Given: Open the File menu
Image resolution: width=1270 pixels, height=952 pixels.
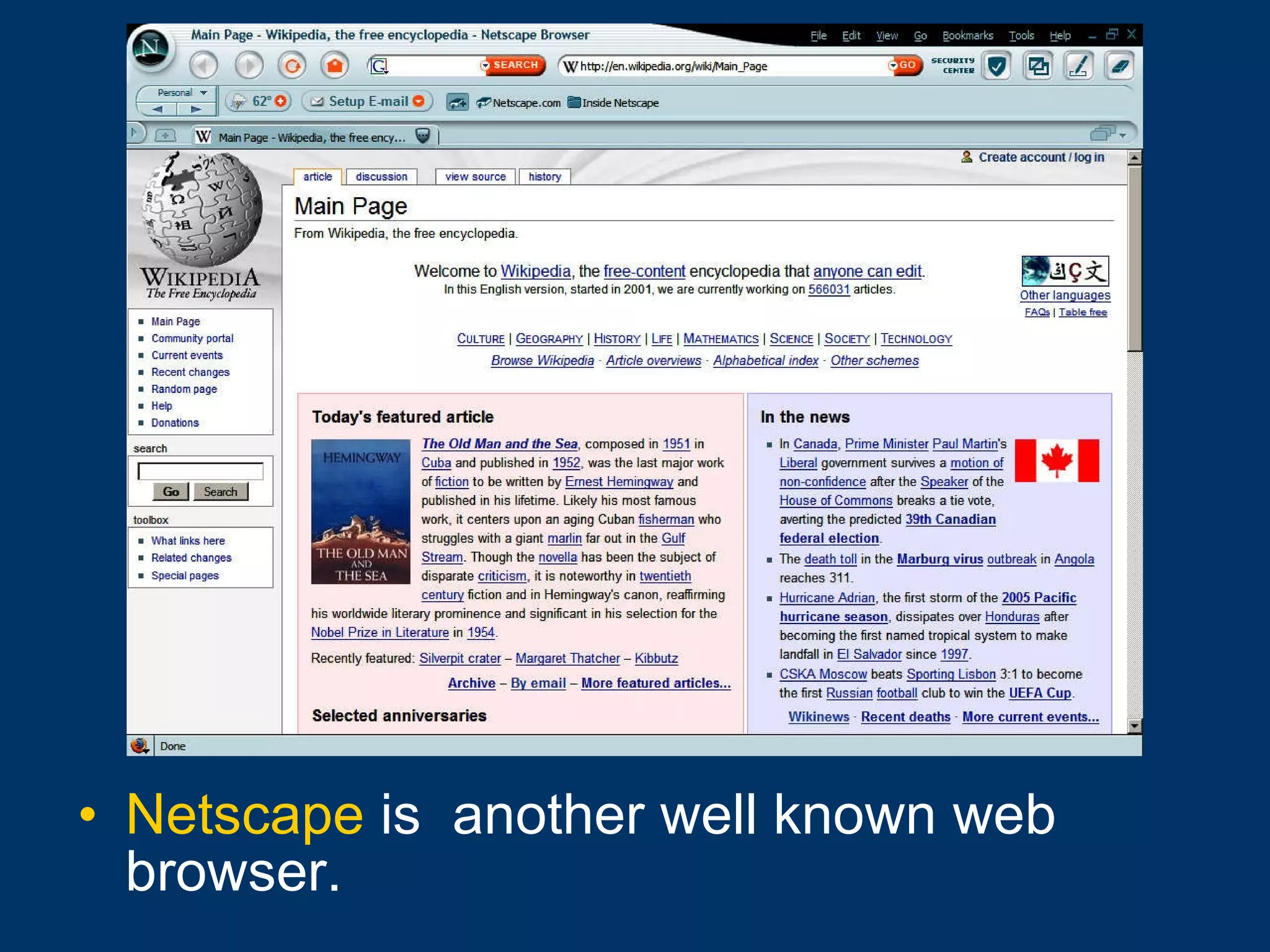Looking at the screenshot, I should [819, 36].
